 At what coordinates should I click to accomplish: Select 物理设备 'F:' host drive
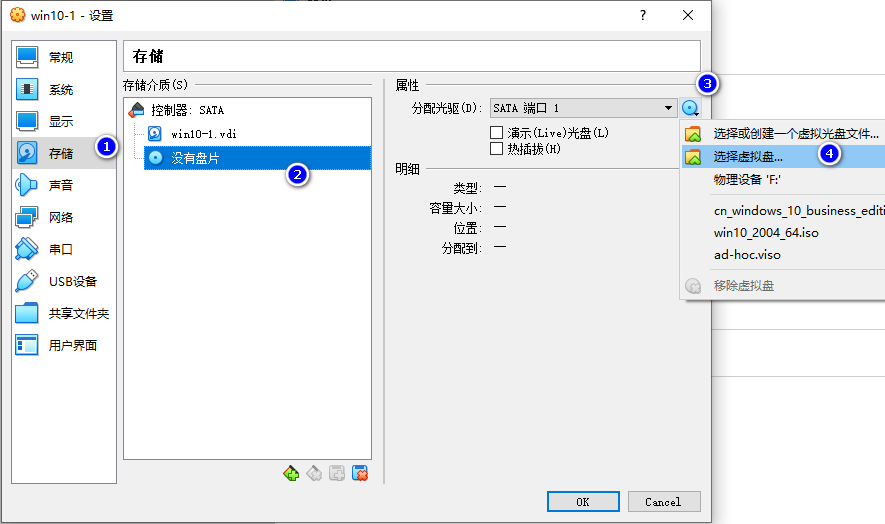click(746, 179)
